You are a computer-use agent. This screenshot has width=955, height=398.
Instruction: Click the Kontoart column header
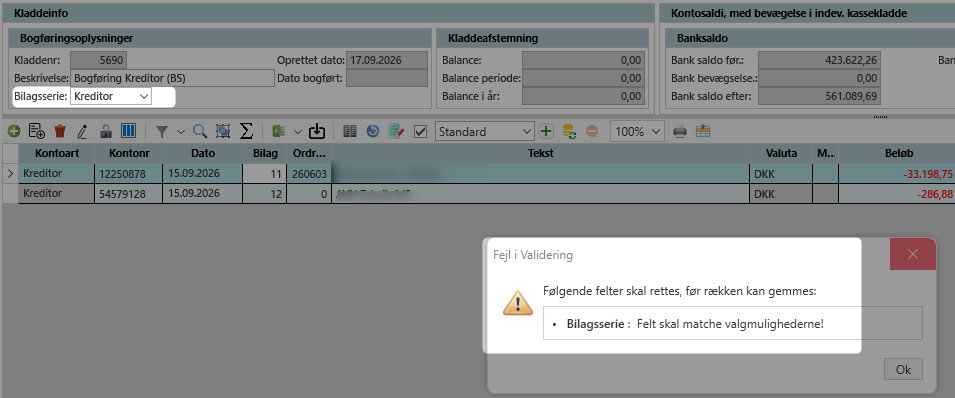(57, 154)
